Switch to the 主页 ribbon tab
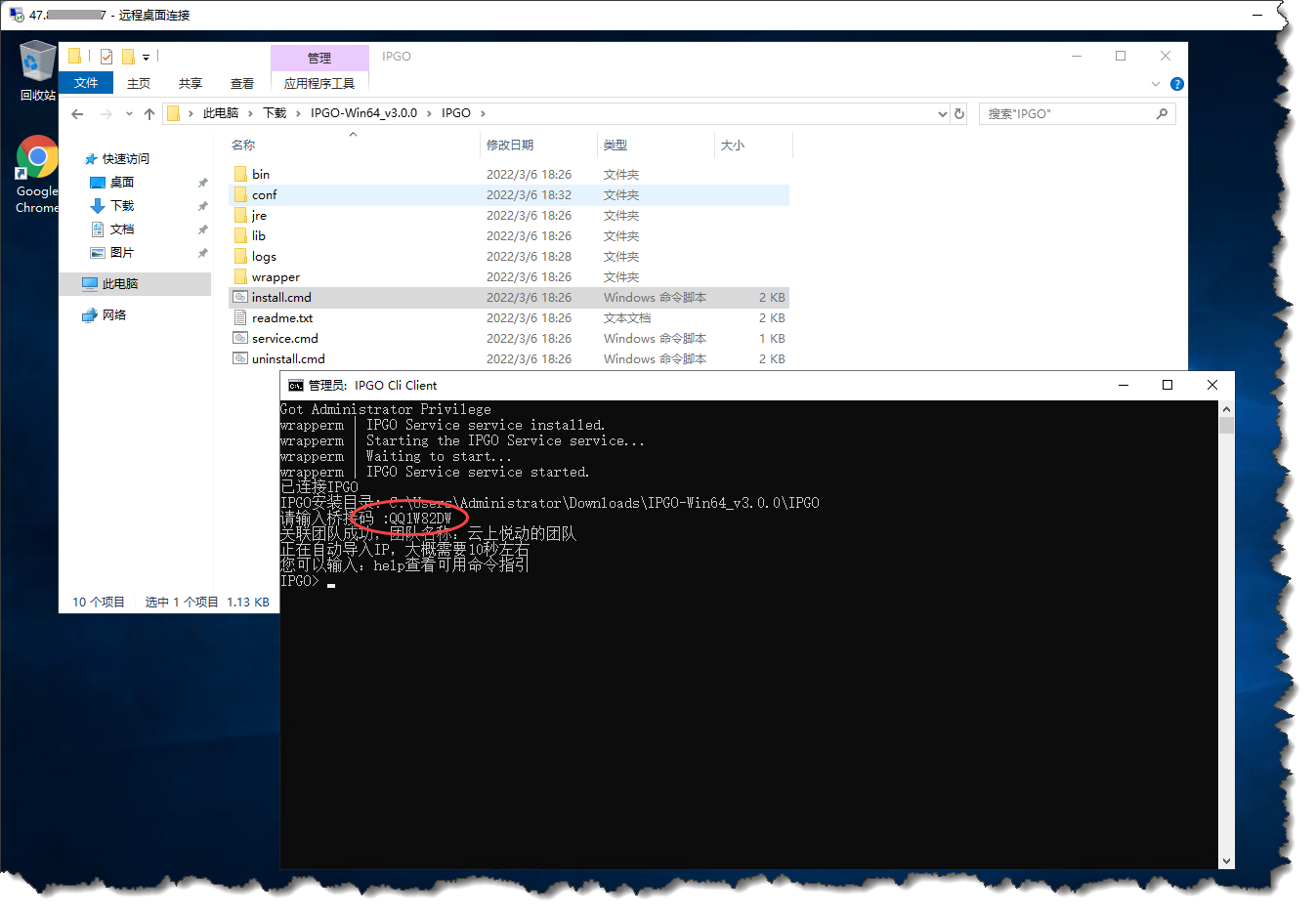The width and height of the screenshot is (1316, 916). 139,84
